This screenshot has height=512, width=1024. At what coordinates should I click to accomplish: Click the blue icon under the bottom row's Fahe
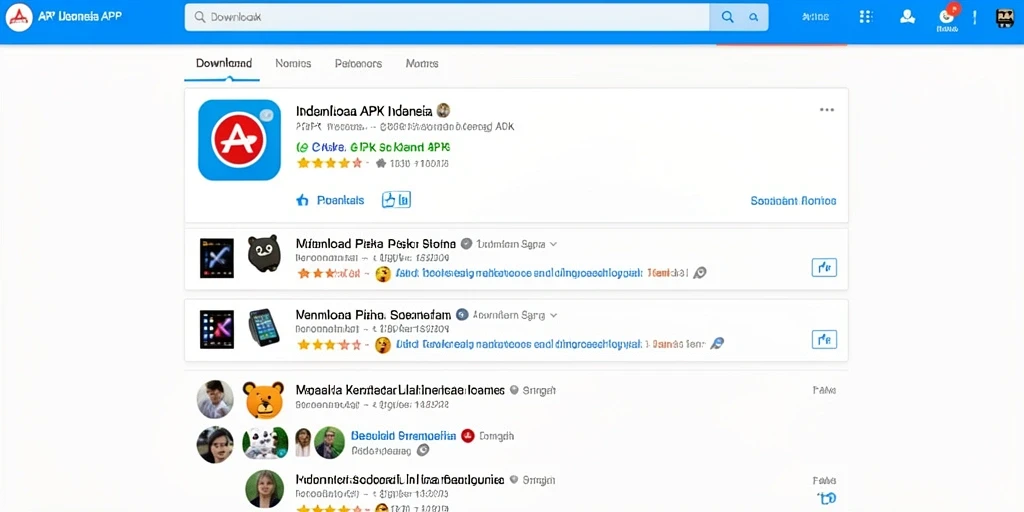(x=825, y=498)
